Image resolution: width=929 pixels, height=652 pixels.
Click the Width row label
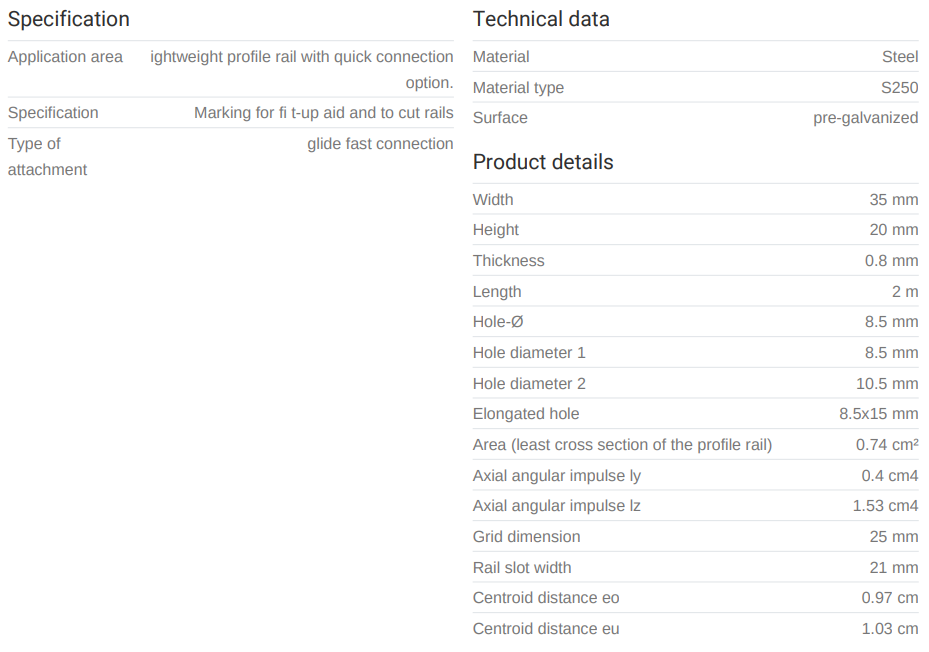[493, 200]
